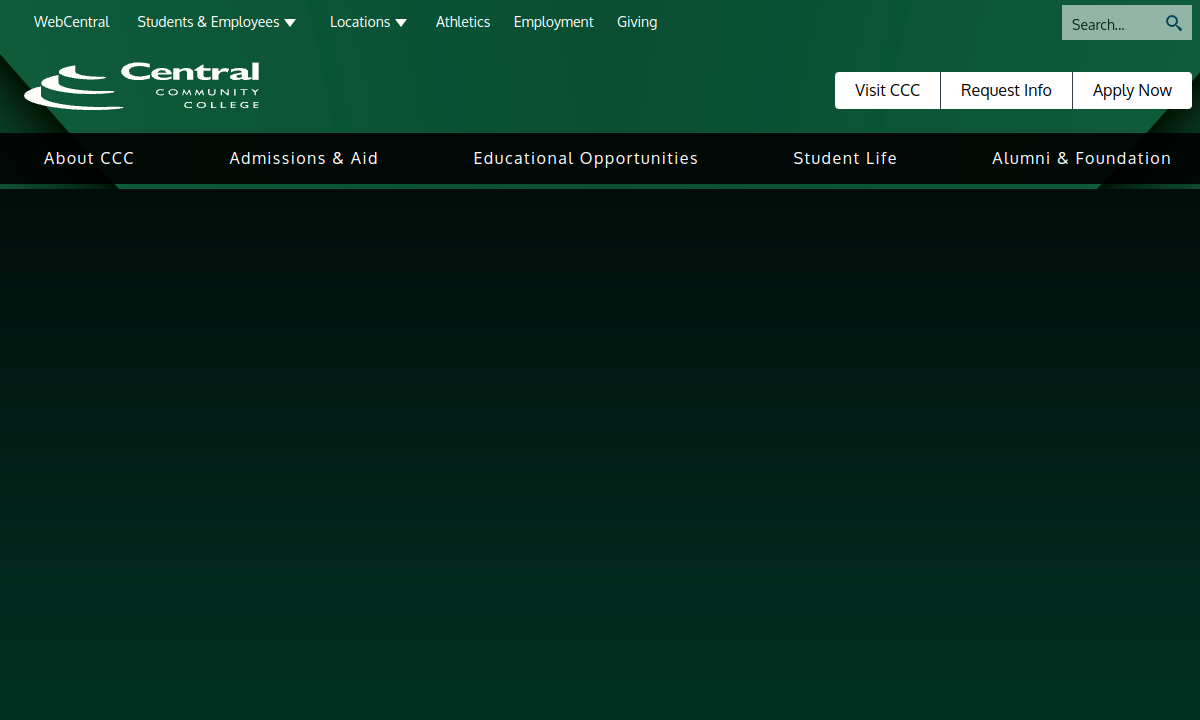Open Educational Opportunities in main navigation
Viewport: 1200px width, 720px height.
586,158
